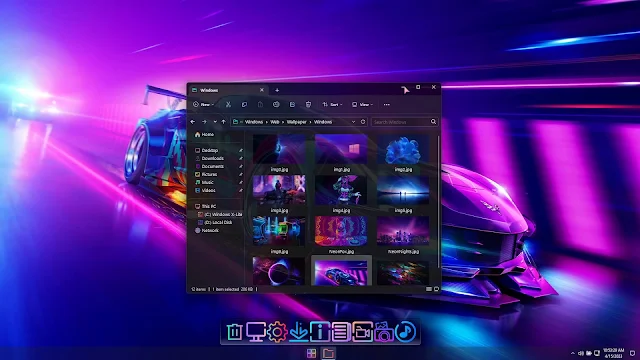Open the monitor icon on the dock
640x360 pixels.
(256, 331)
